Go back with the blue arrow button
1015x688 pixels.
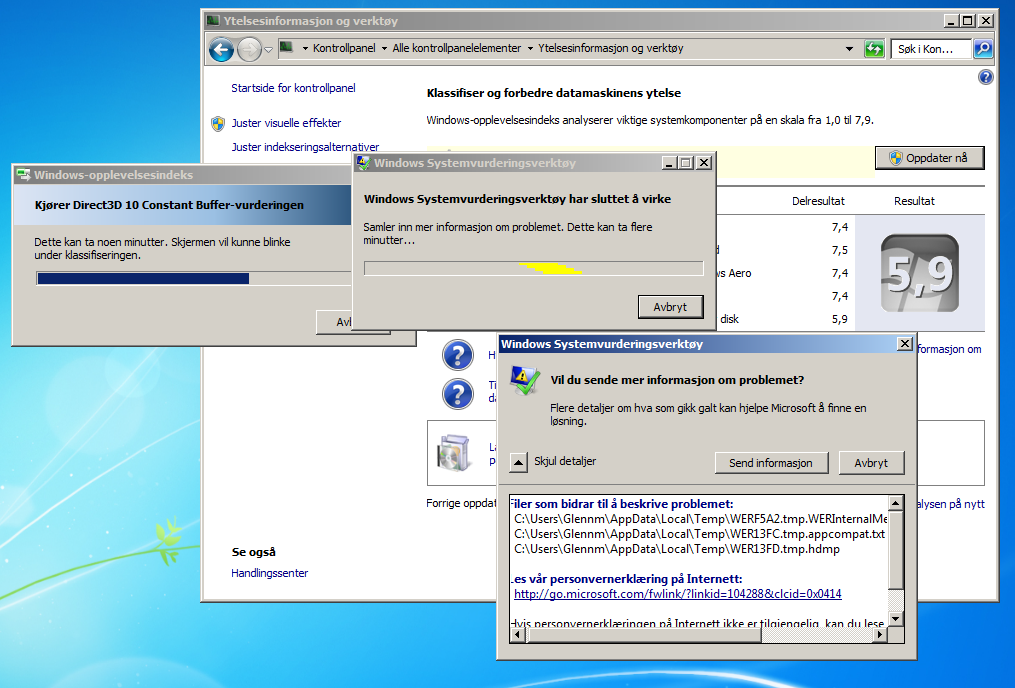click(x=221, y=49)
